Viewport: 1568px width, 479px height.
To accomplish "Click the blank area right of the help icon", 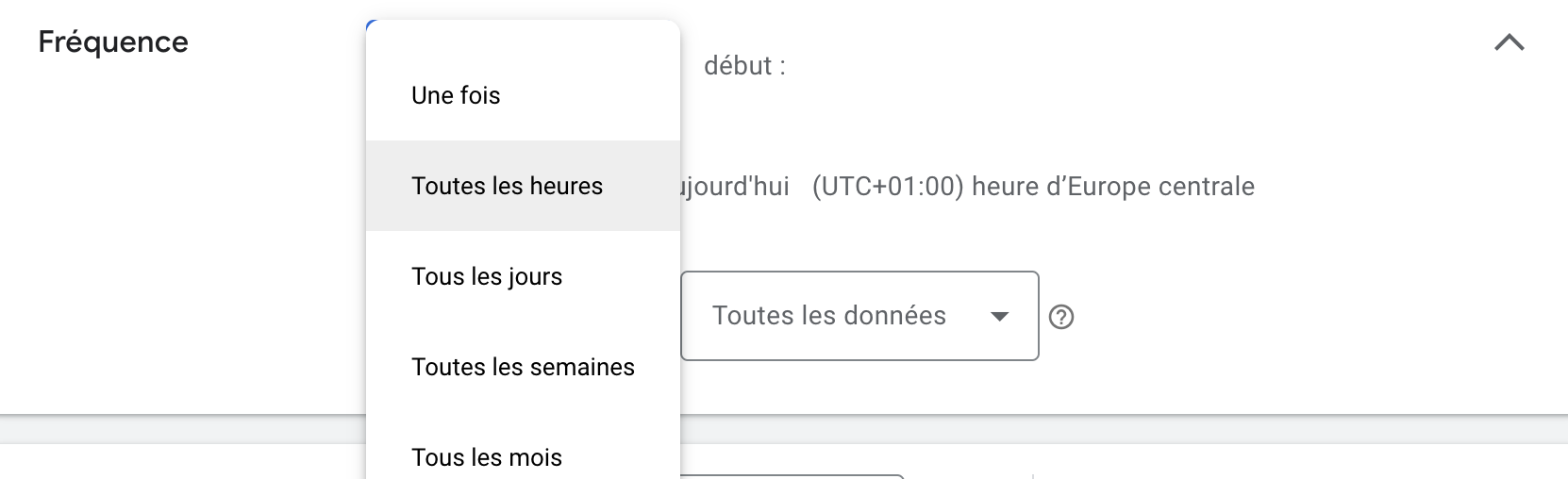I will click(x=1274, y=317).
